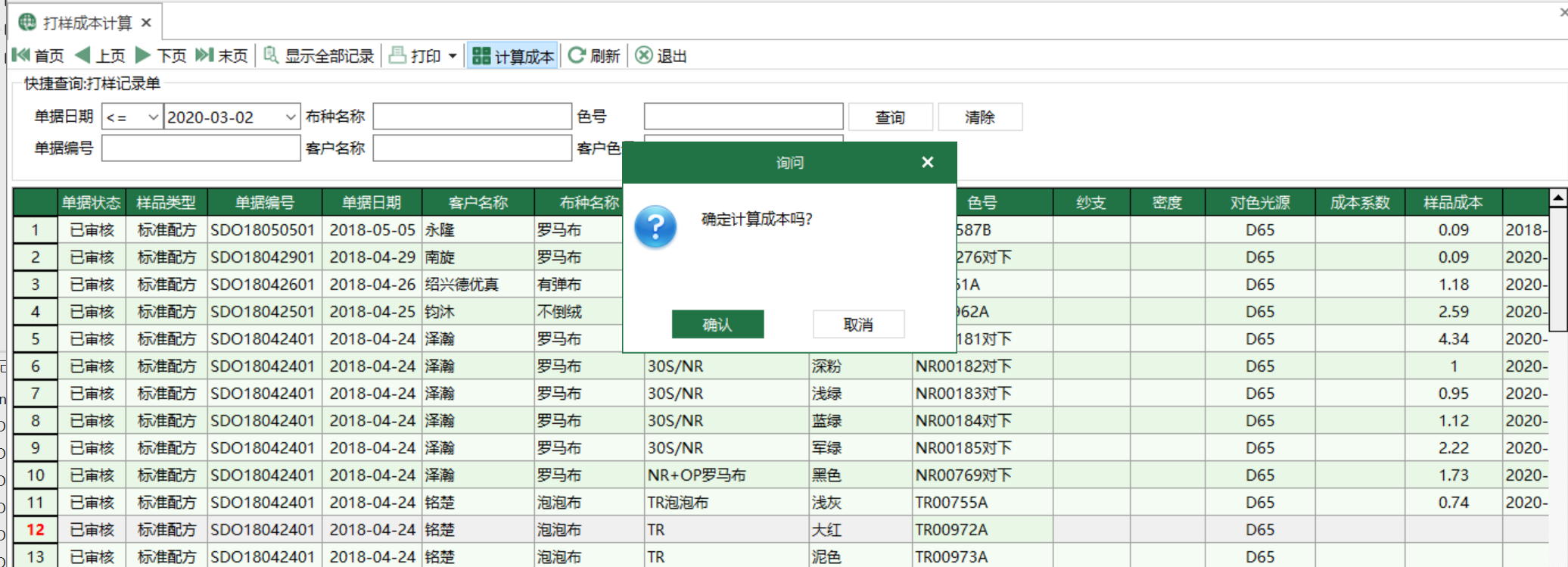Click 成本系数 column header

(1360, 203)
